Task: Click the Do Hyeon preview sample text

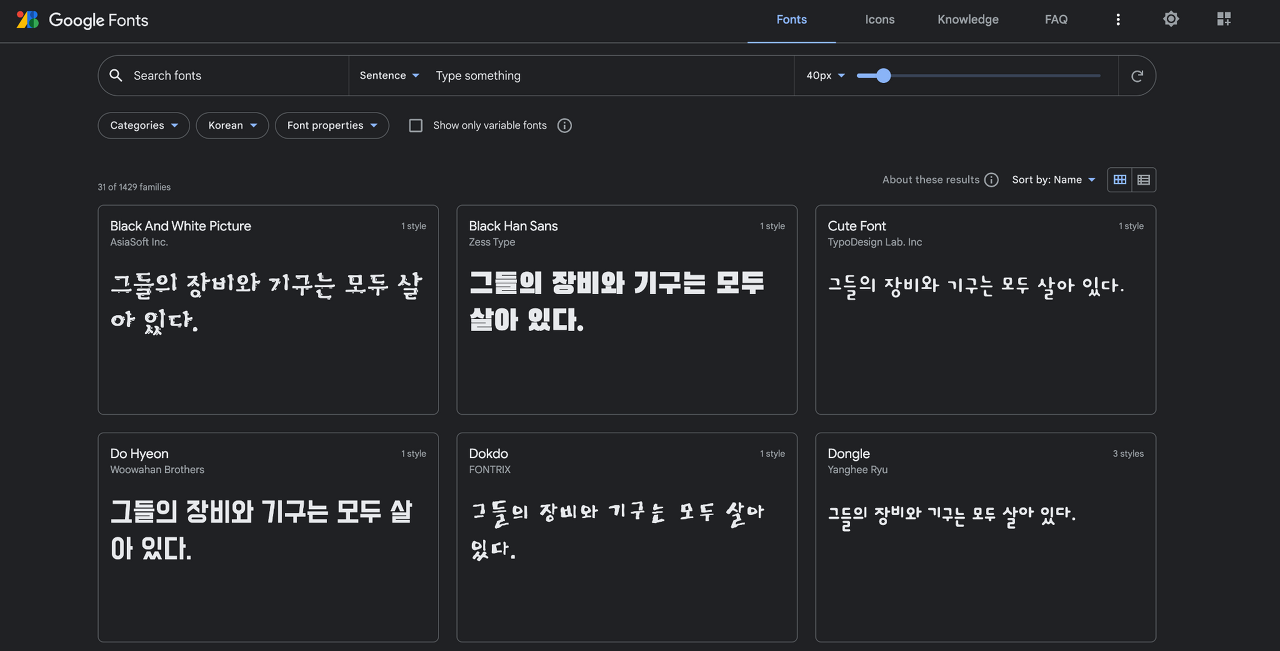Action: 261,530
